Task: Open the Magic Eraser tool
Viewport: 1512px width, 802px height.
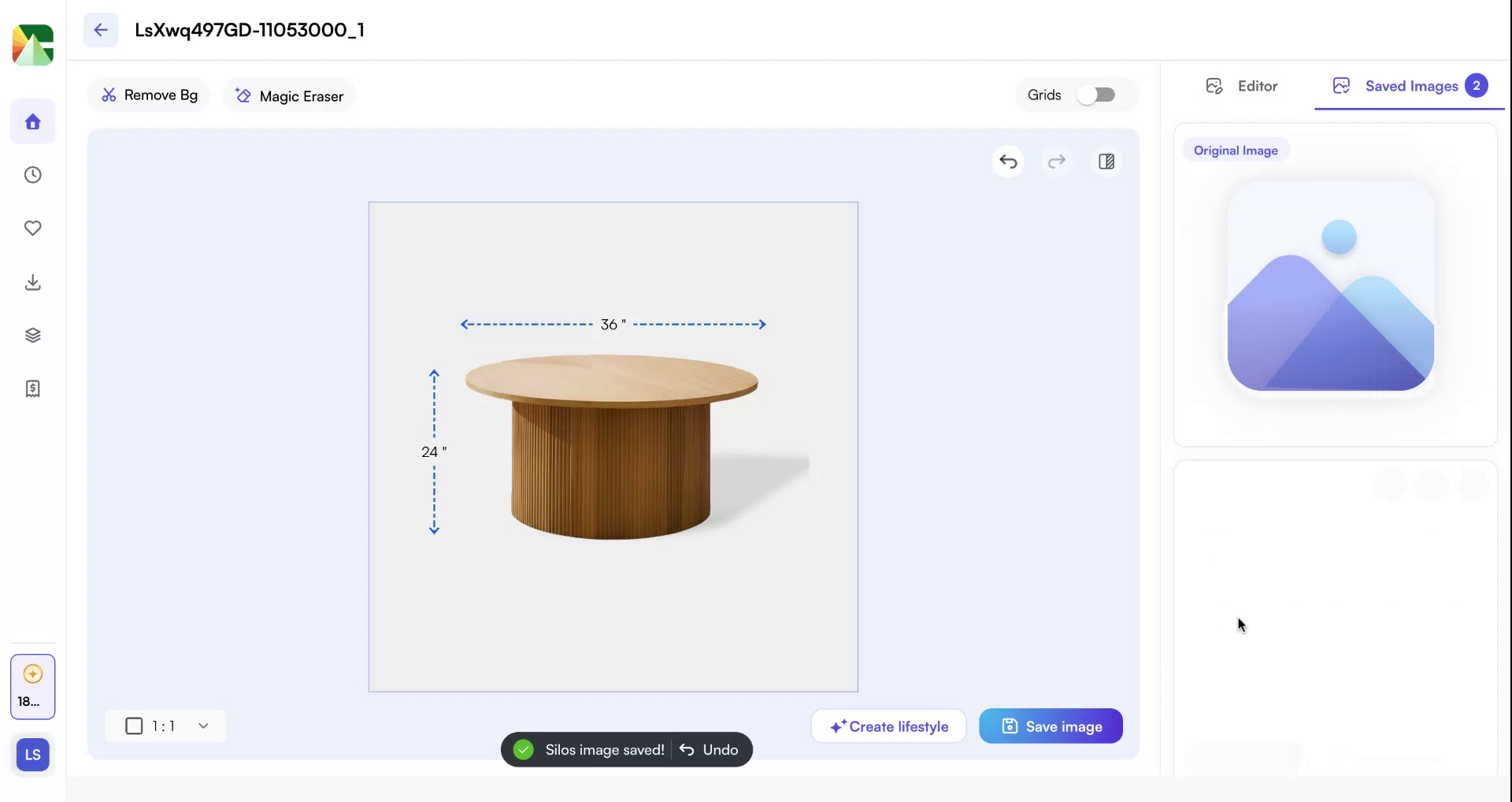Action: (x=288, y=95)
